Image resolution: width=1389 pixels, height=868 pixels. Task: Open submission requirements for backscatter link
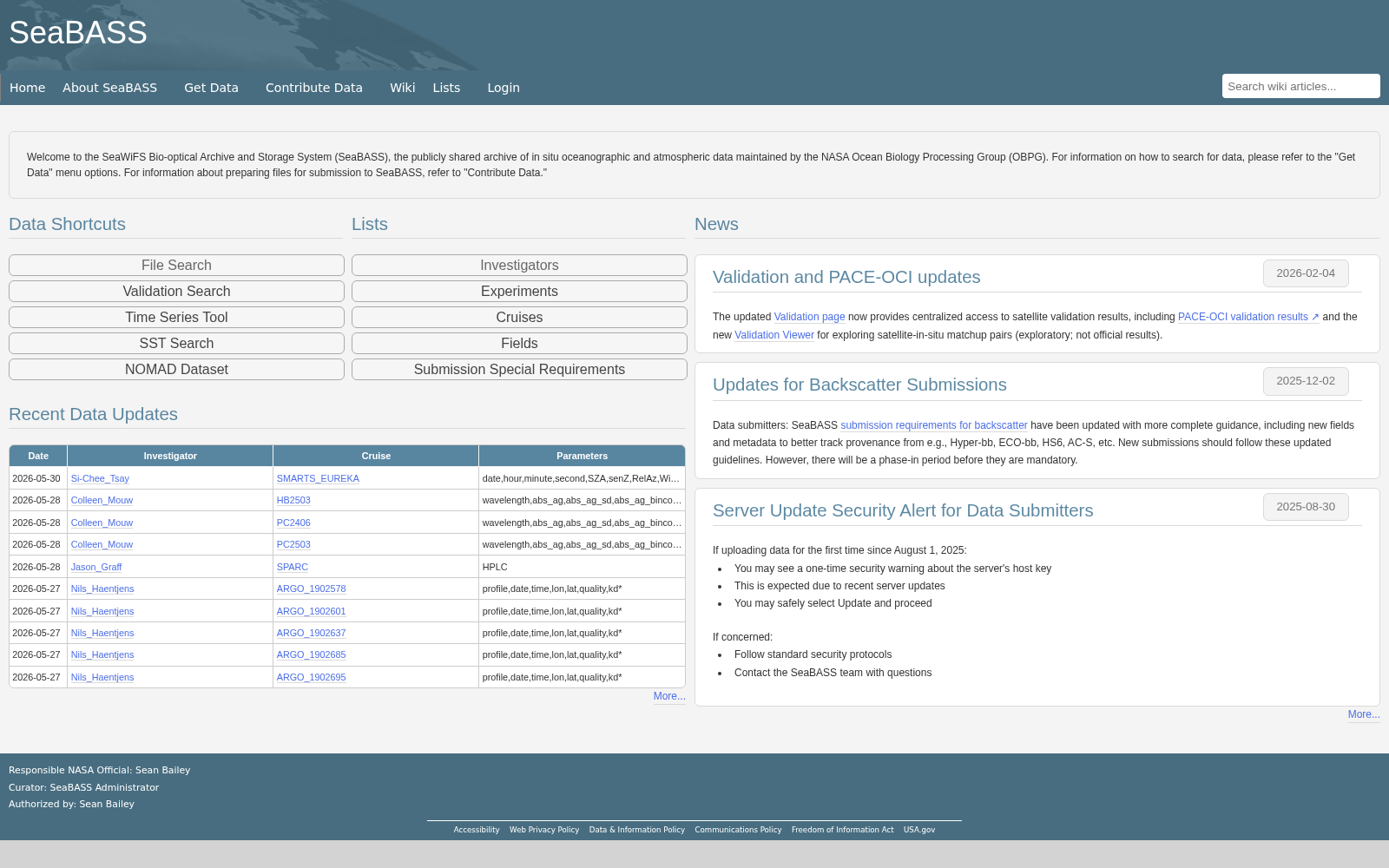[x=934, y=425]
